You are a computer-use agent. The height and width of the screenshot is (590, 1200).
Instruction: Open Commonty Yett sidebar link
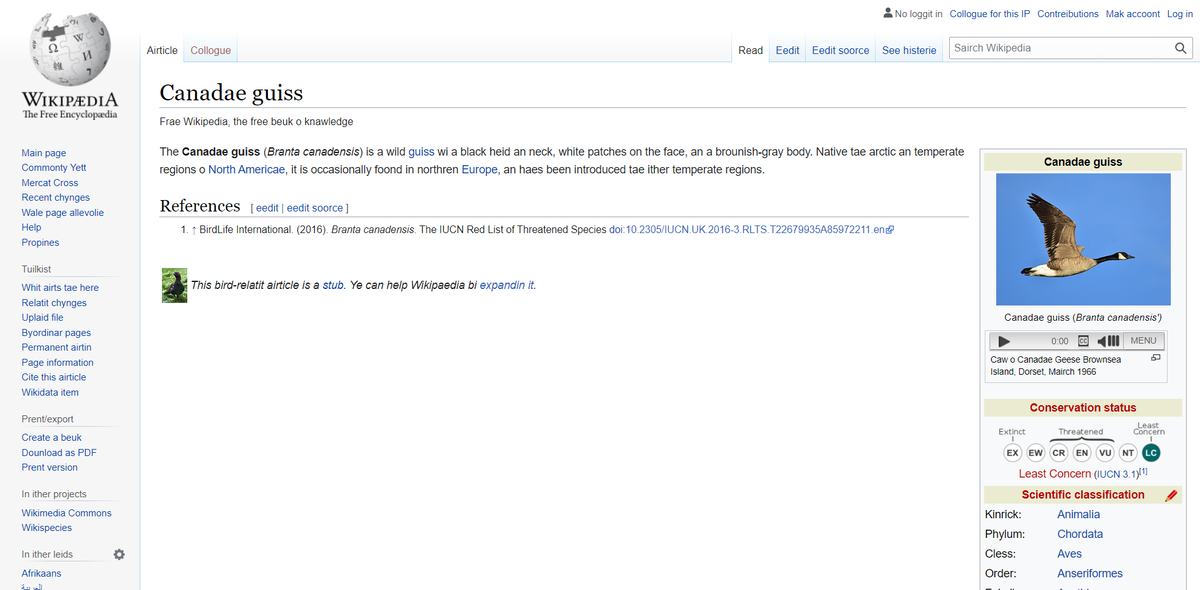pyautogui.click(x=54, y=168)
